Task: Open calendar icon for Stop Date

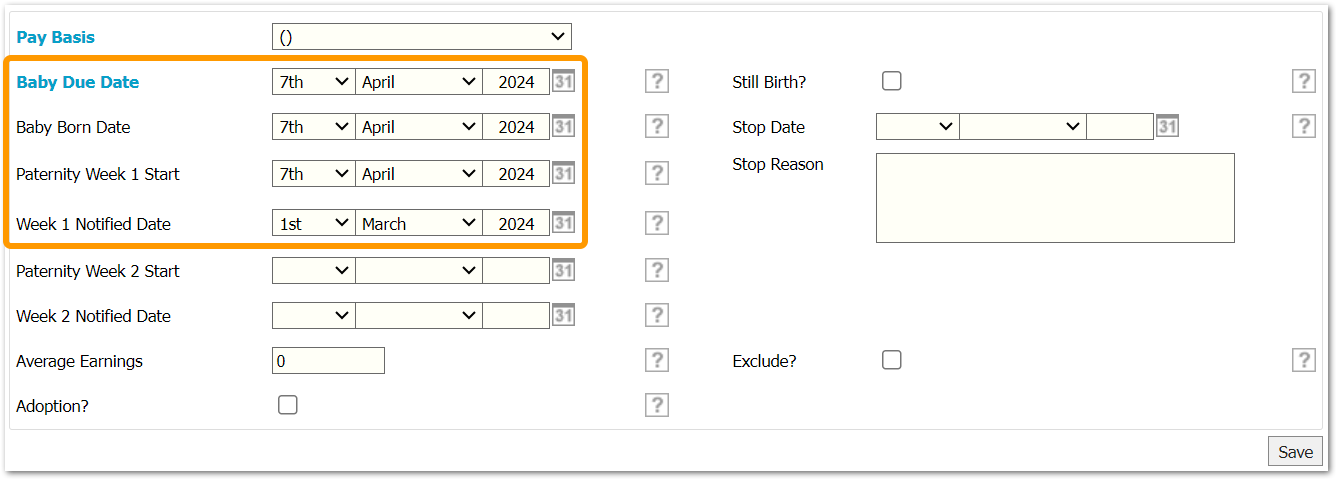Action: (x=1167, y=127)
